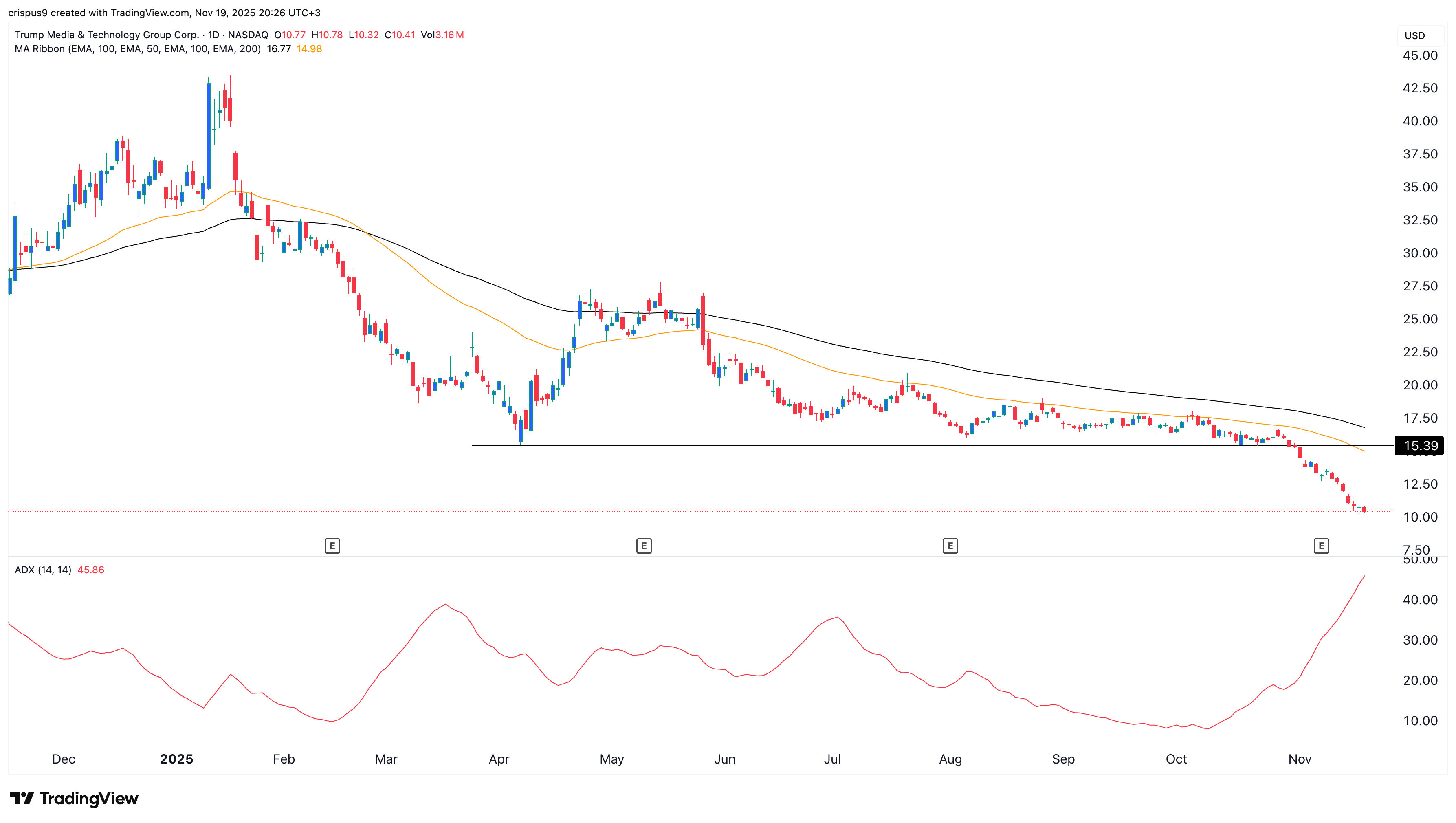Screen dimensions: 1456x823
Task: Click the 1D interval label
Action: point(213,35)
